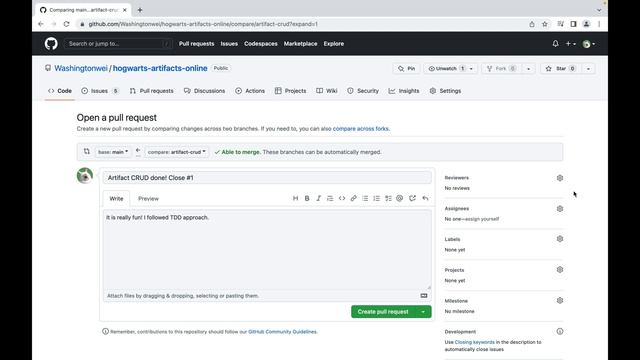Open the hogwarts-artifacts-online repository link

tap(160, 68)
